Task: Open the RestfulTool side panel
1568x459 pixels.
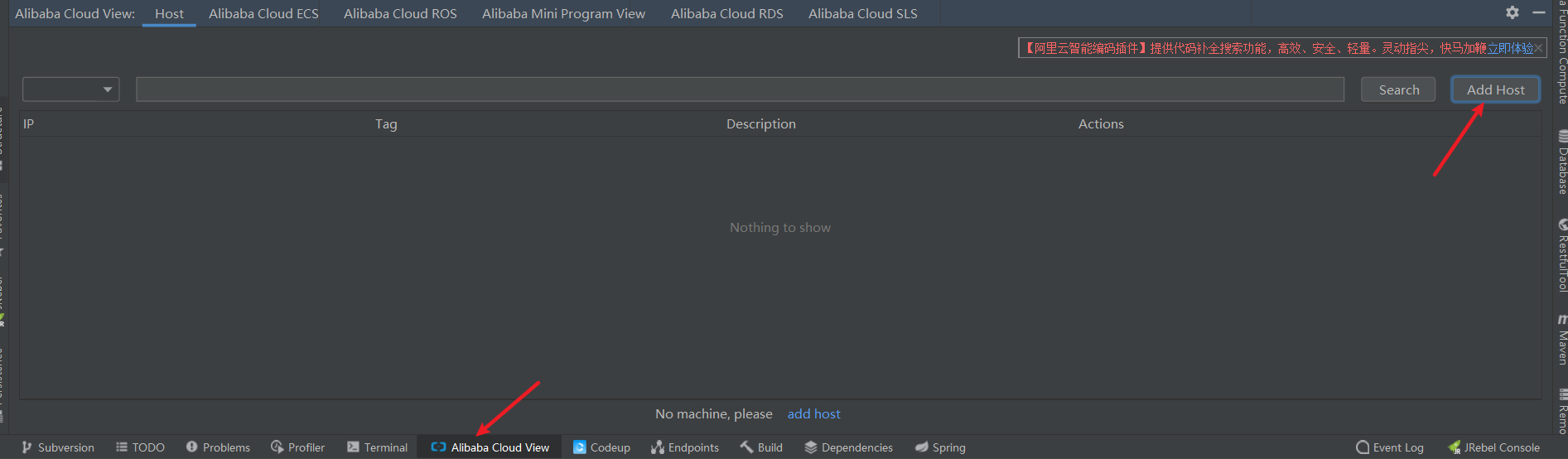Action: (1562, 255)
